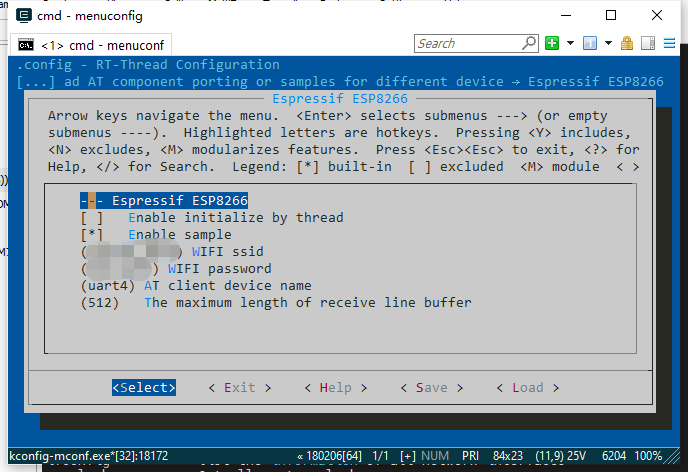Click the < Save > button
Viewport: 688px width, 472px height.
point(432,388)
